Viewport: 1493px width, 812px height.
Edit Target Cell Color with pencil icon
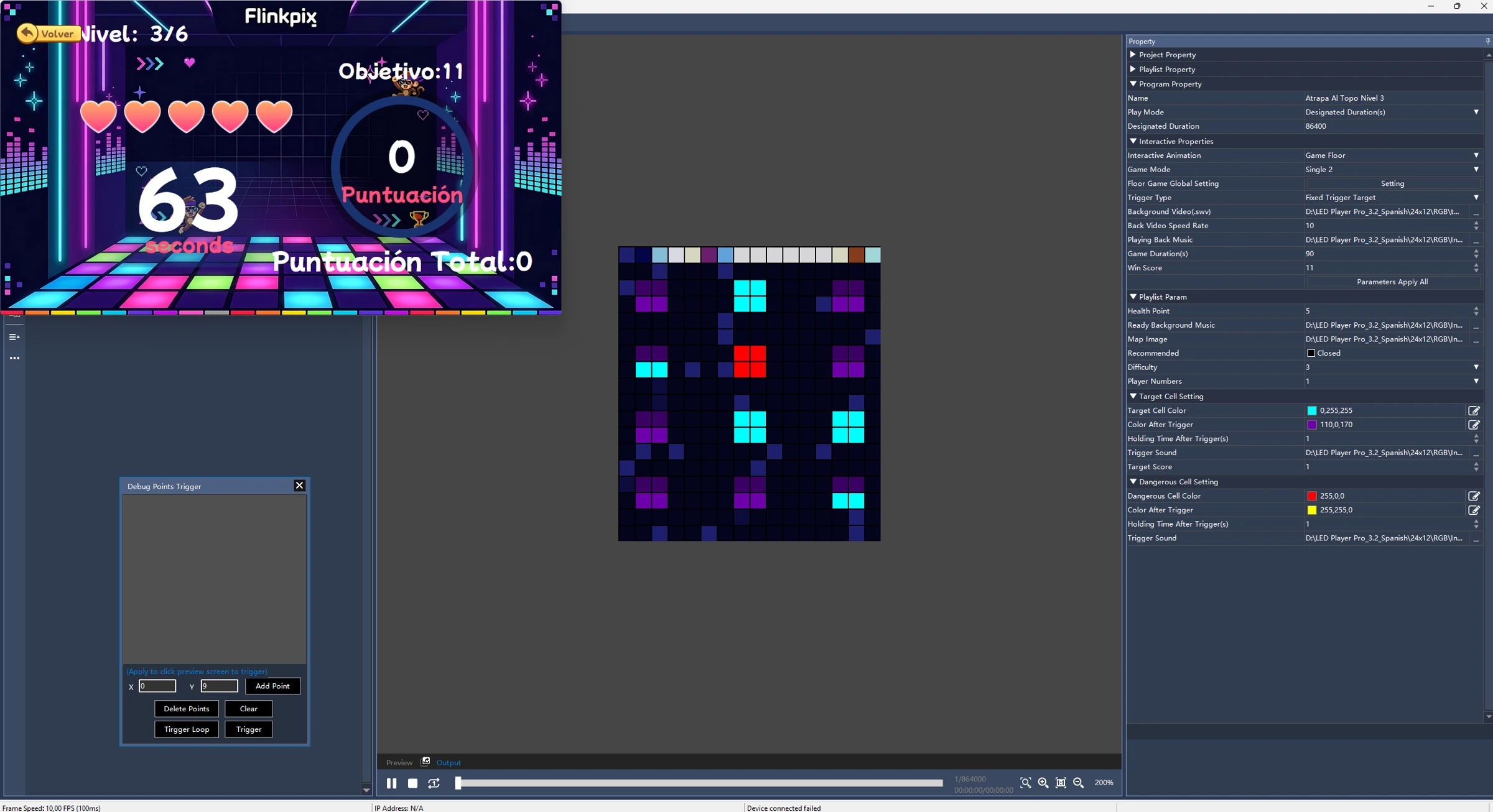tap(1474, 410)
